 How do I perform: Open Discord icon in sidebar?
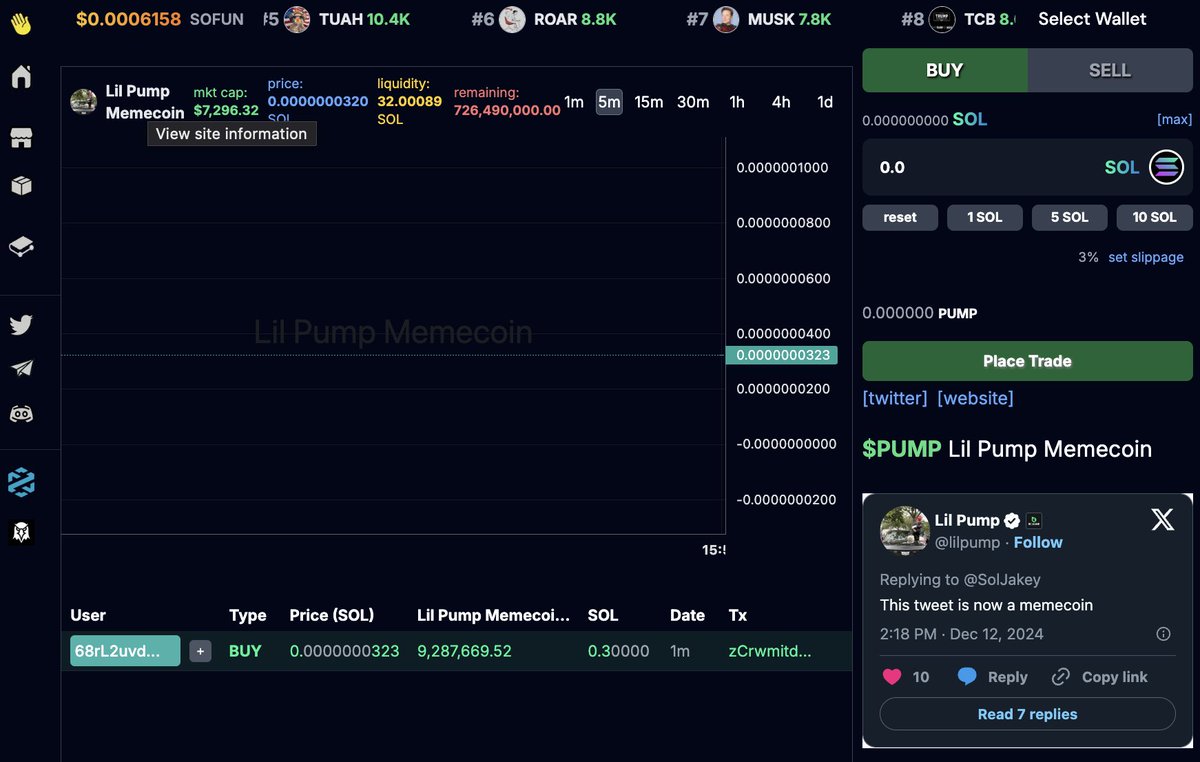21,413
